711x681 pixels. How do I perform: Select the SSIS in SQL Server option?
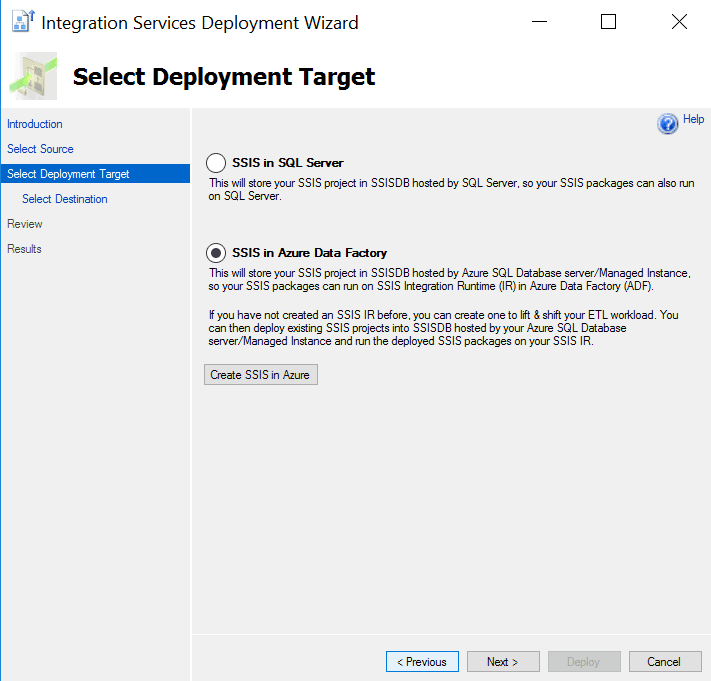[216, 163]
